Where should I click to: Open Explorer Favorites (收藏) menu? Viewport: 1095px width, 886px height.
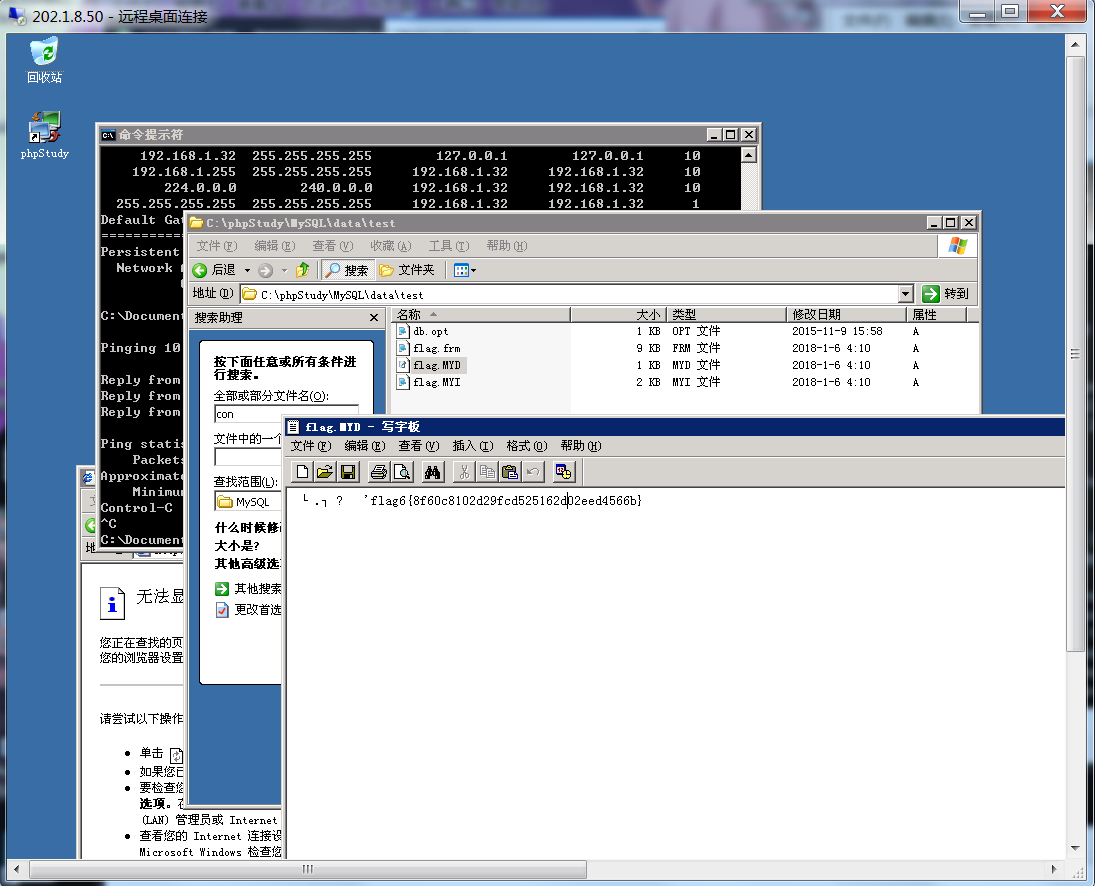tap(390, 246)
